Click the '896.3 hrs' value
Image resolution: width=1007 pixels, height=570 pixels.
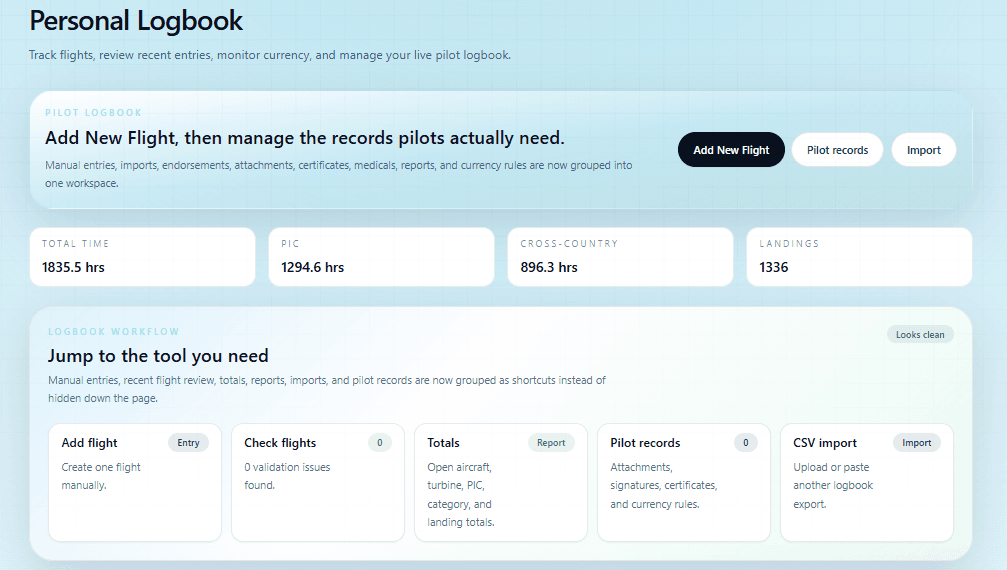coord(549,268)
